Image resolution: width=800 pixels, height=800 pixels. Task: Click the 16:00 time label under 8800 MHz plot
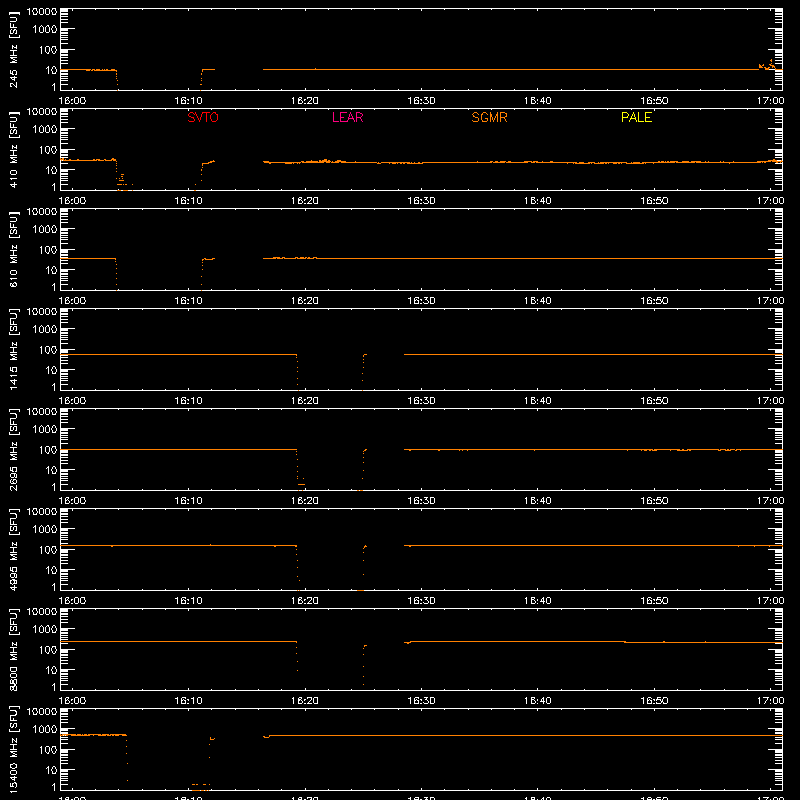point(72,701)
